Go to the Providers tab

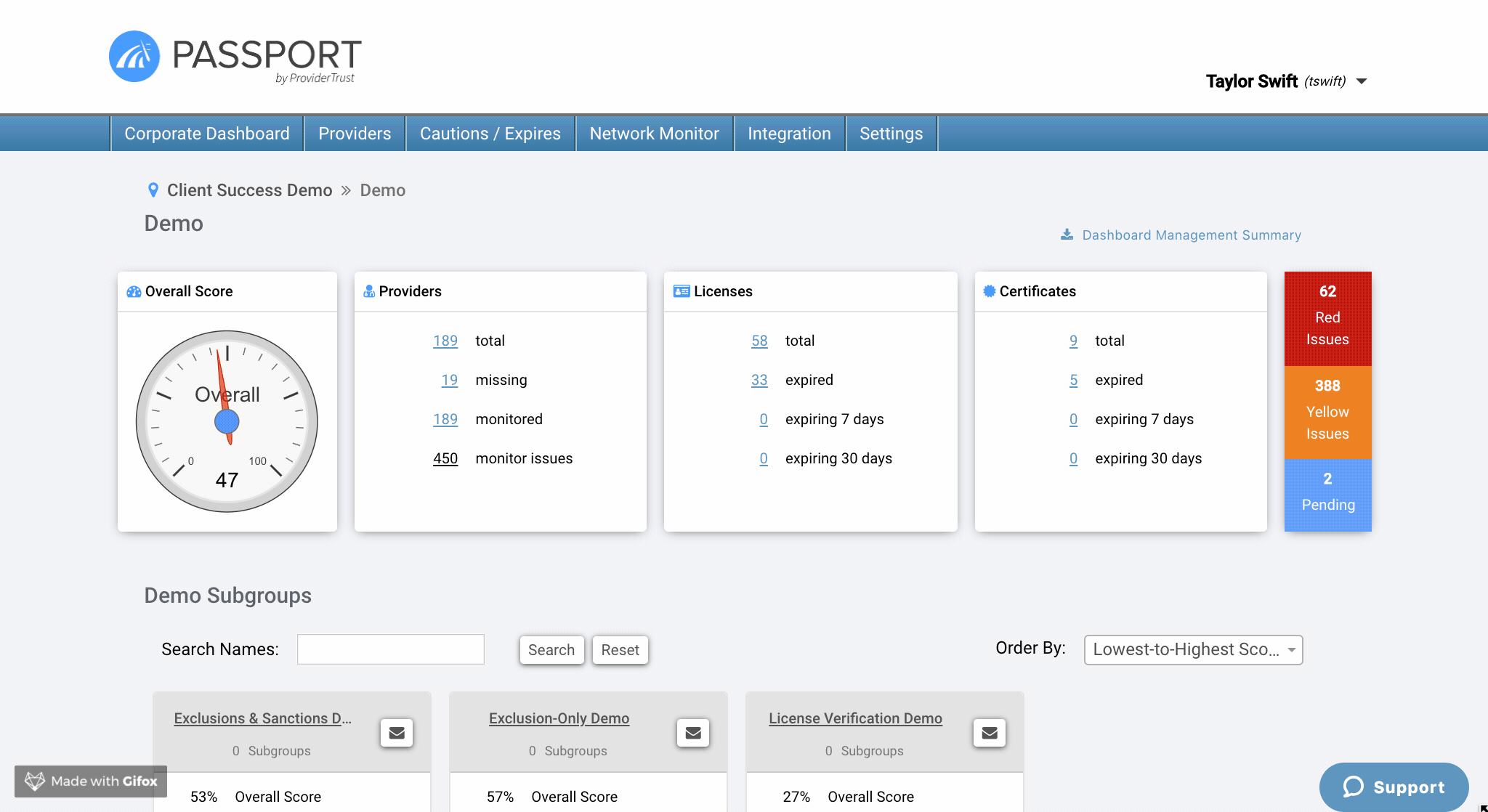coord(355,134)
